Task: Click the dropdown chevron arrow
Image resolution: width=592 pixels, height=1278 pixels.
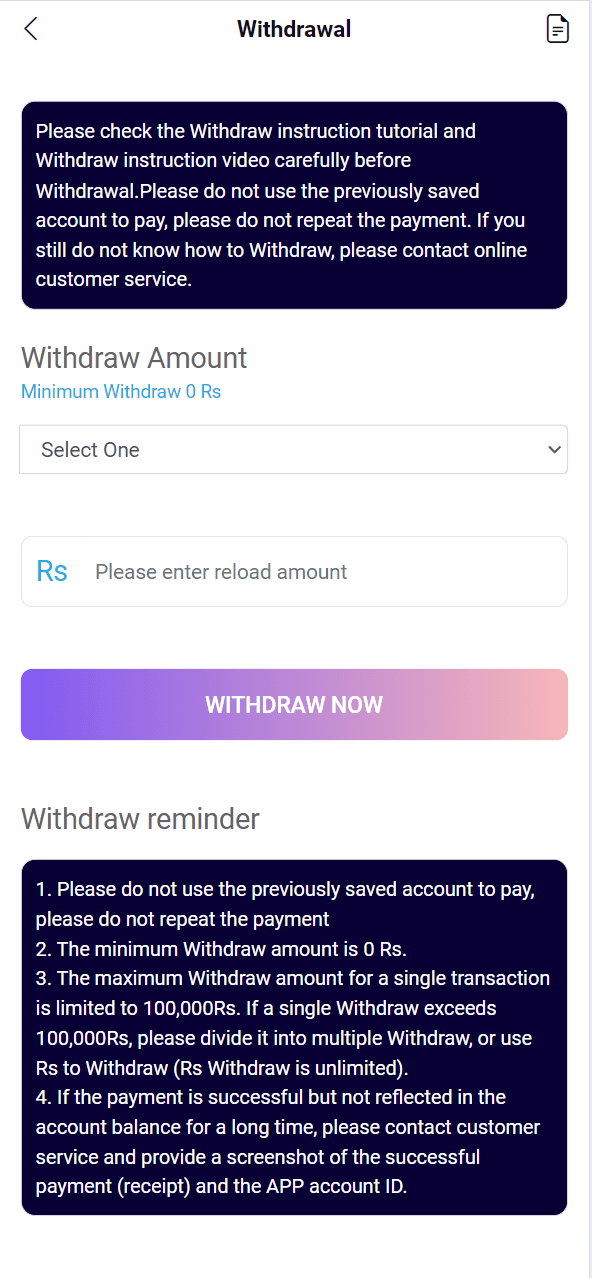Action: coord(555,450)
